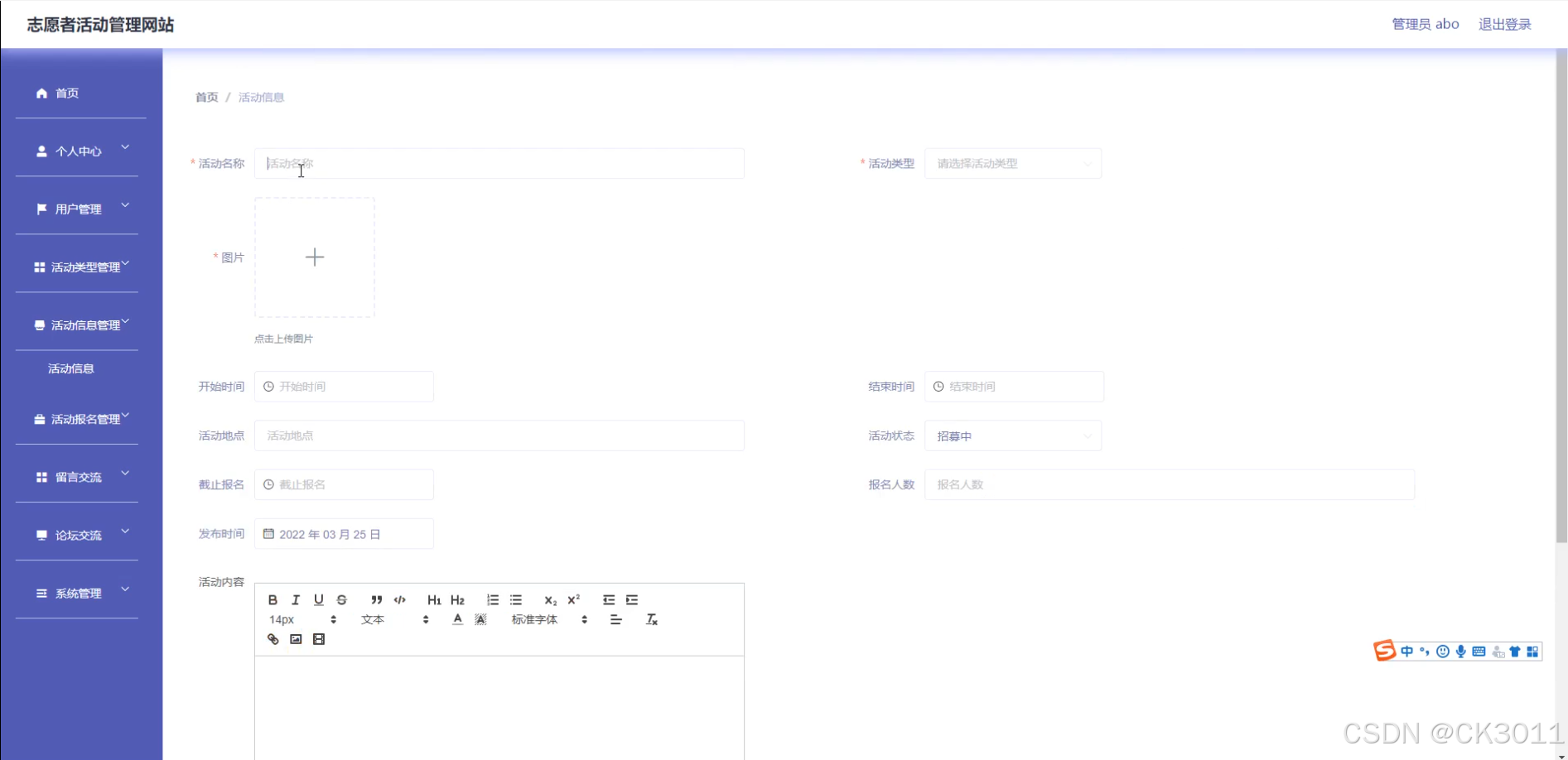Open the 结束时间 time picker
Screen dimensions: 1568x760
[x=1014, y=387]
